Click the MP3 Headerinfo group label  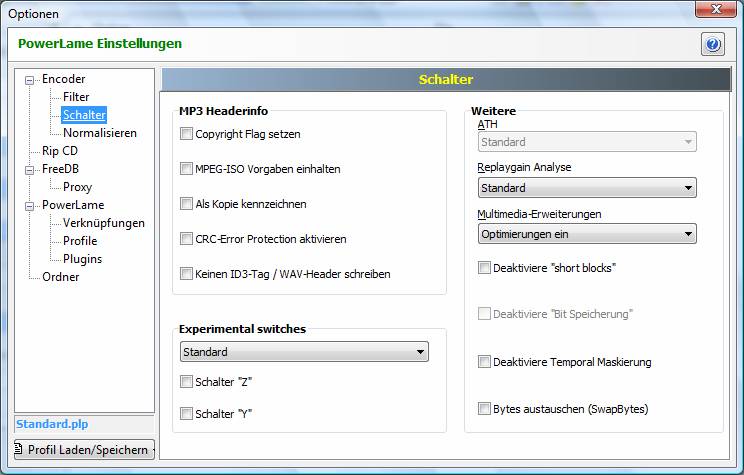[223, 111]
